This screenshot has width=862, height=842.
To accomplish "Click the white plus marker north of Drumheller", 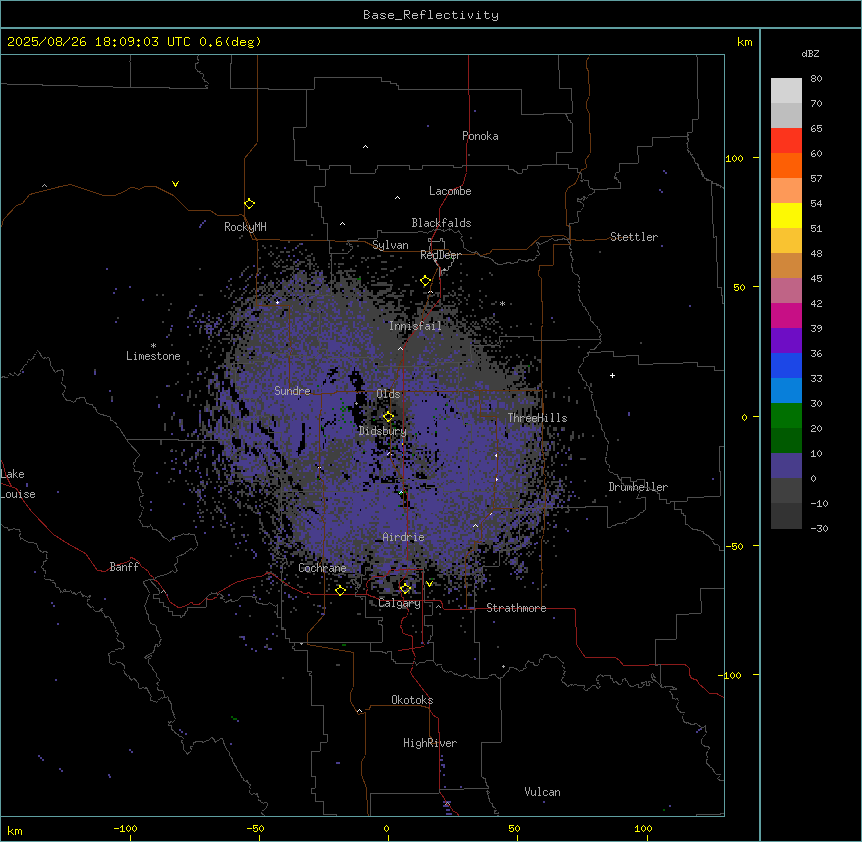I will (x=612, y=375).
